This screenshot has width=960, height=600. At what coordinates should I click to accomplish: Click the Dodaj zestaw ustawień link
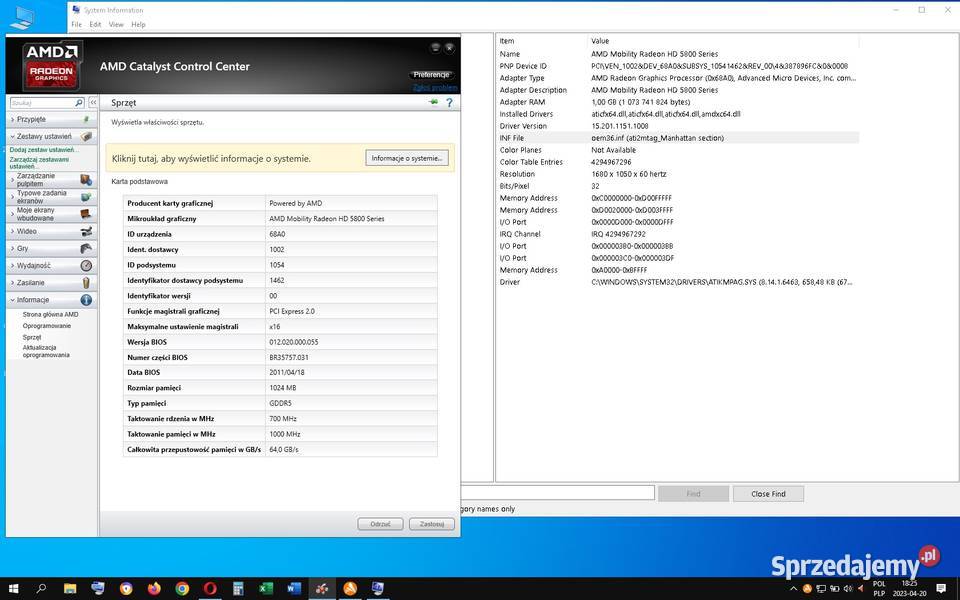point(43,149)
